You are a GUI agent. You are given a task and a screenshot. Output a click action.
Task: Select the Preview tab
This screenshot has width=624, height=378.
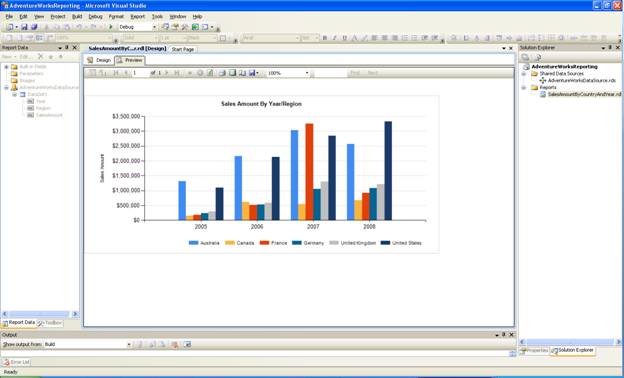tap(130, 60)
